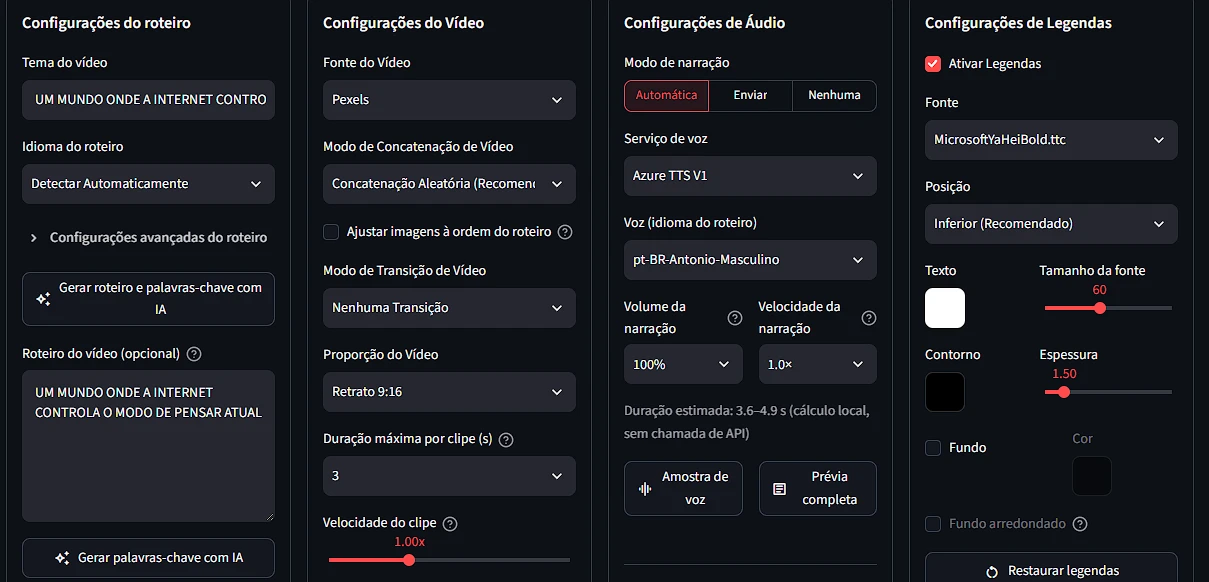This screenshot has width=1209, height=582.
Task: Select the Enviar narration mode tab
Action: click(x=750, y=95)
